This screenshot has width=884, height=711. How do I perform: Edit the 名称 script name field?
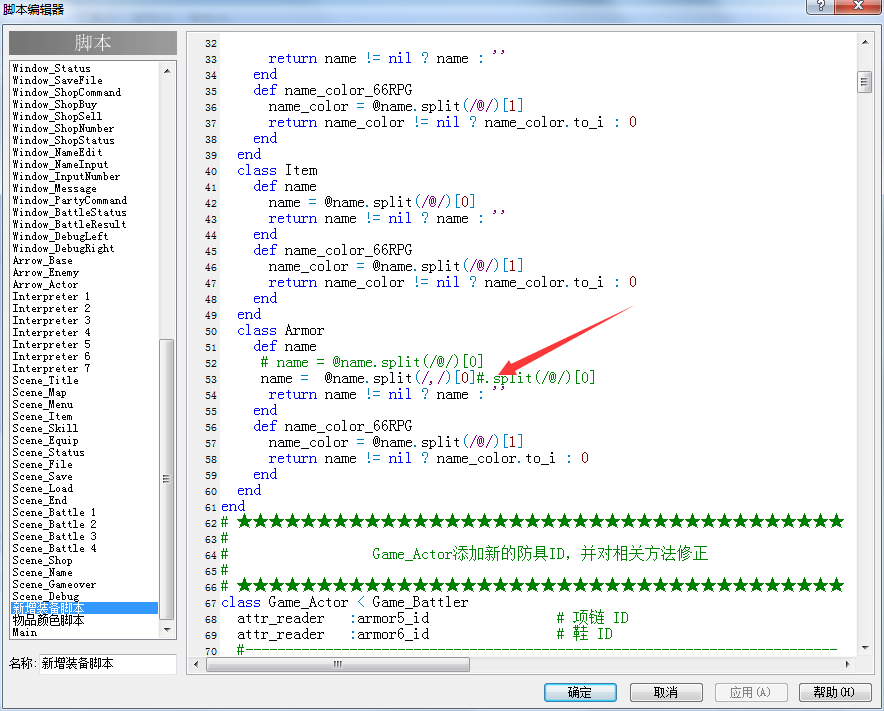pos(108,664)
